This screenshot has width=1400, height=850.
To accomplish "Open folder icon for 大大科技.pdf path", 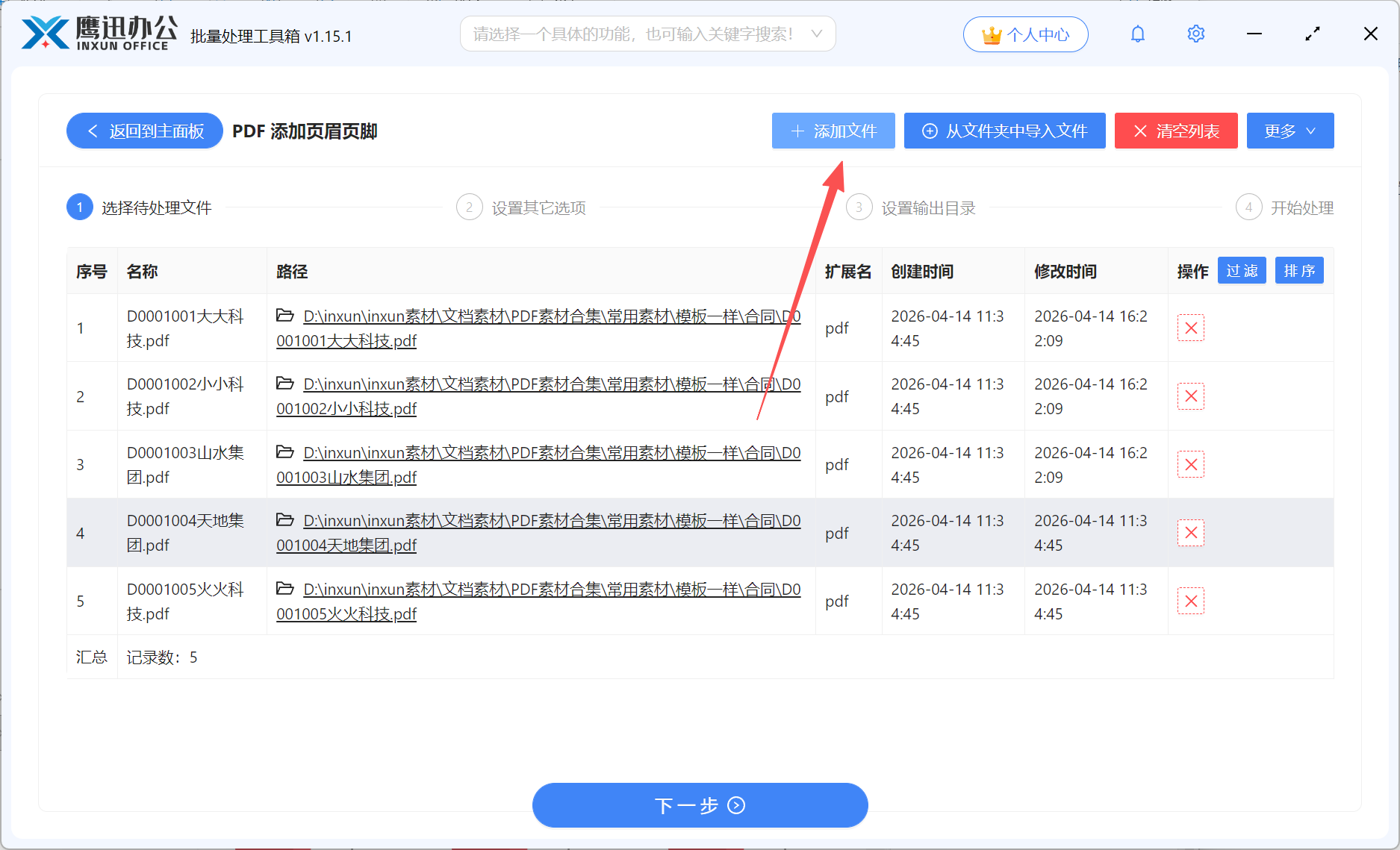I will click(x=285, y=316).
